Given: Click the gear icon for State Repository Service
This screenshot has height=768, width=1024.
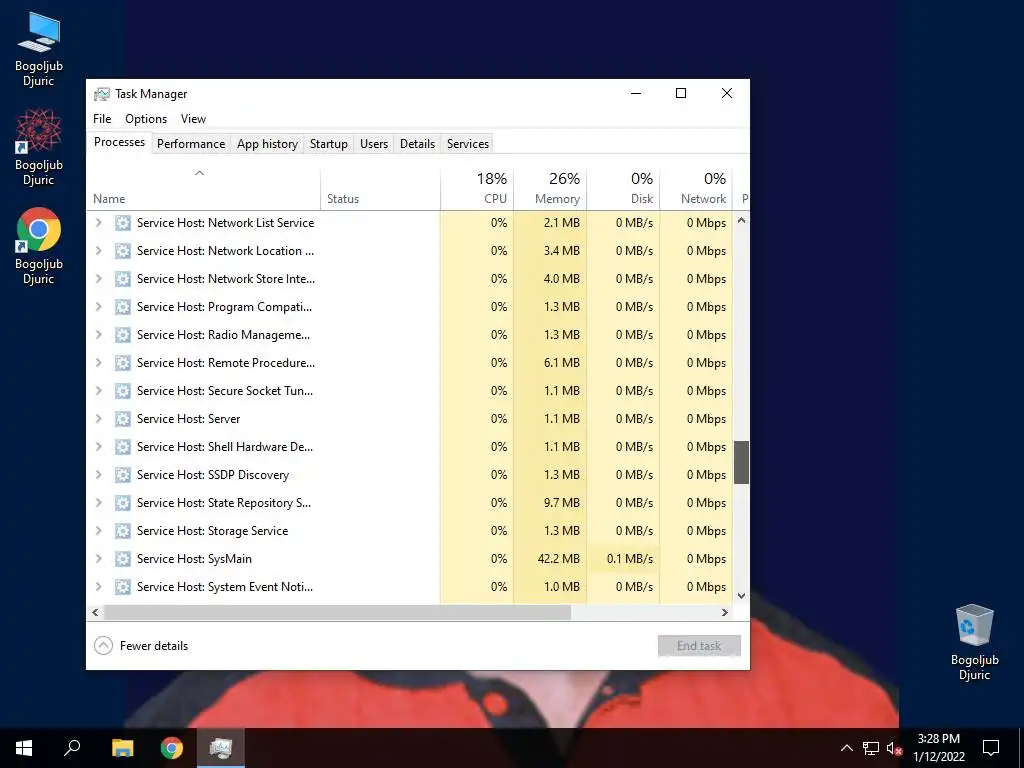Looking at the screenshot, I should click(x=123, y=503).
